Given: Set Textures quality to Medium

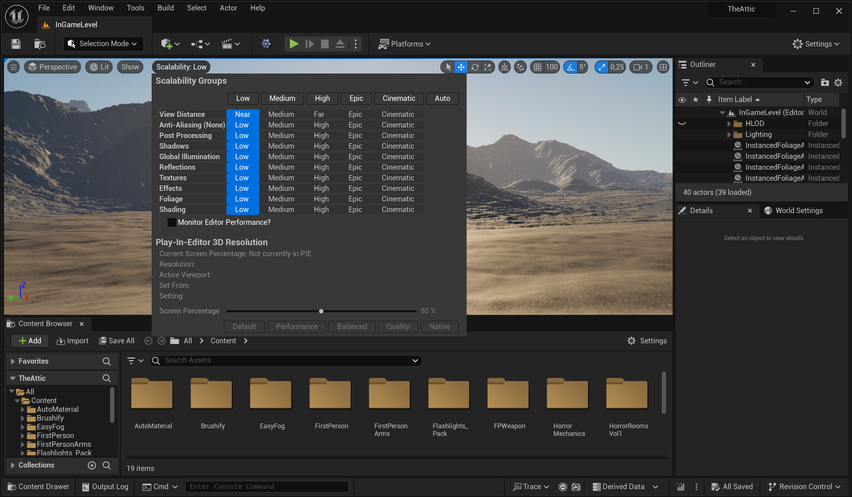Looking at the screenshot, I should pyautogui.click(x=281, y=178).
